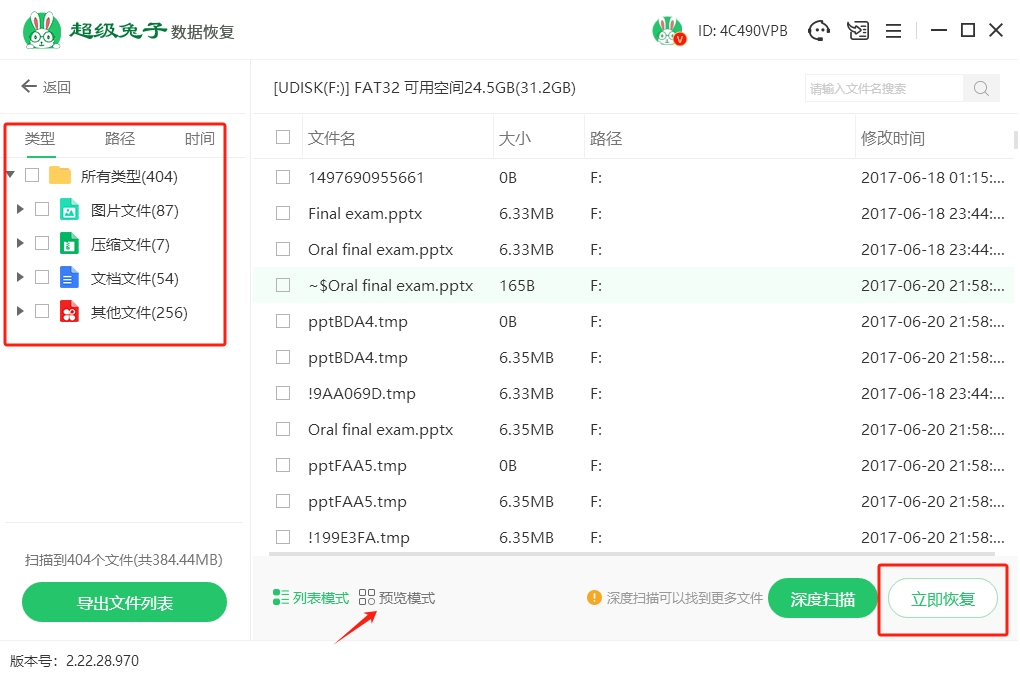Switch to preview mode view

coord(397,598)
